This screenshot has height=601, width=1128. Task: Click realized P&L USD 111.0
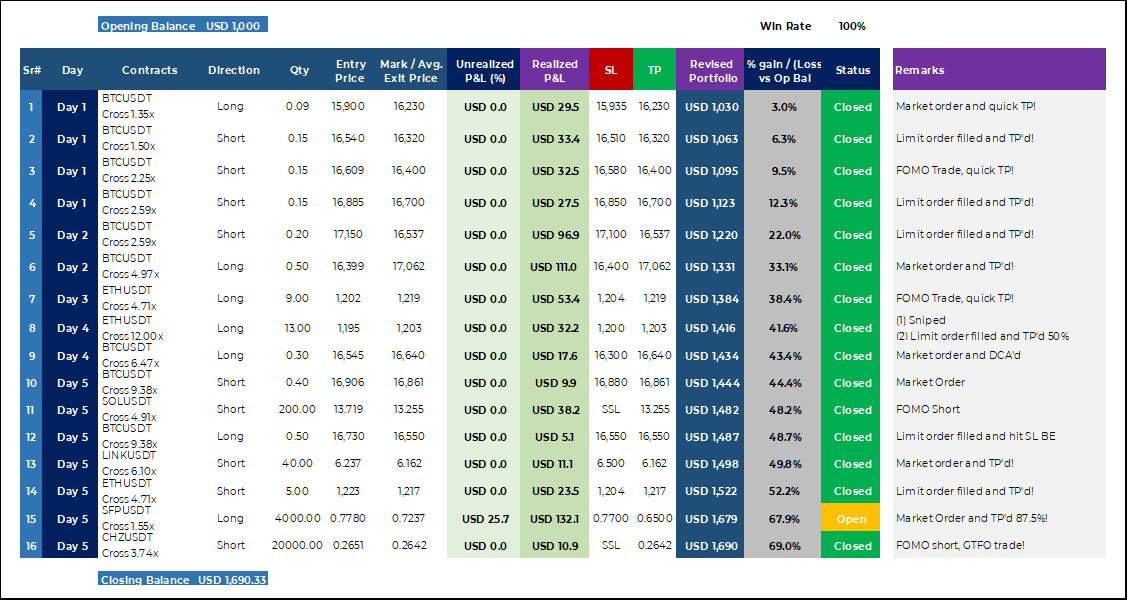click(555, 267)
